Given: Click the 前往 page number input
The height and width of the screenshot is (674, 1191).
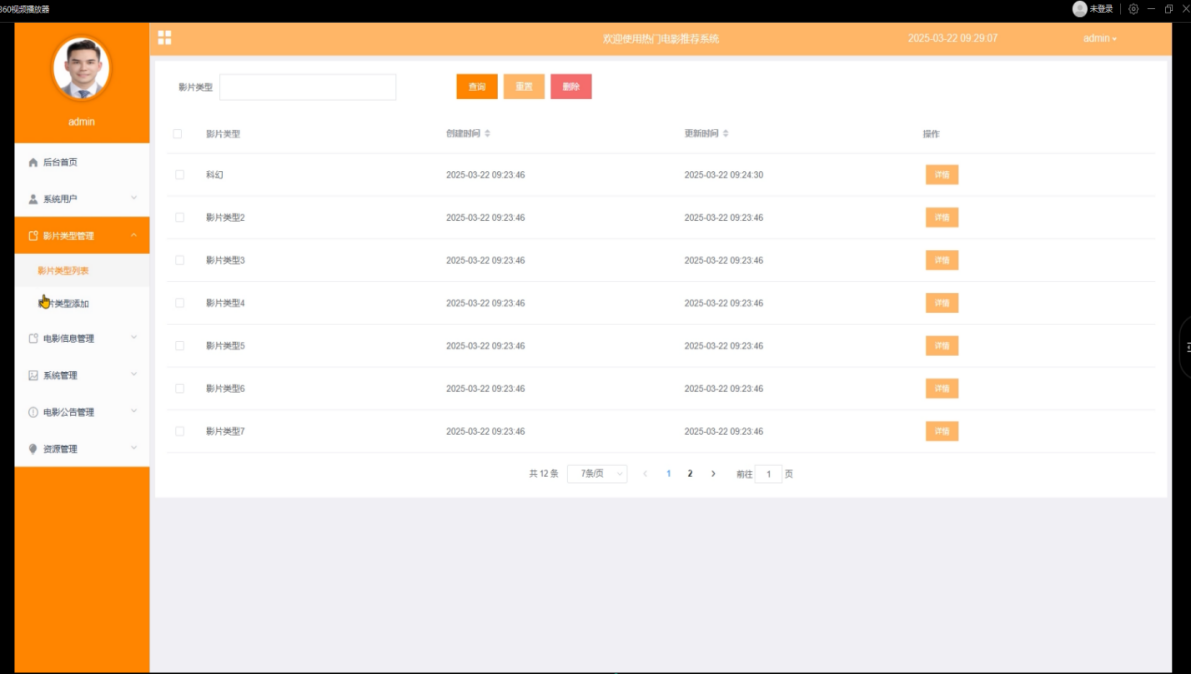Looking at the screenshot, I should (x=769, y=473).
